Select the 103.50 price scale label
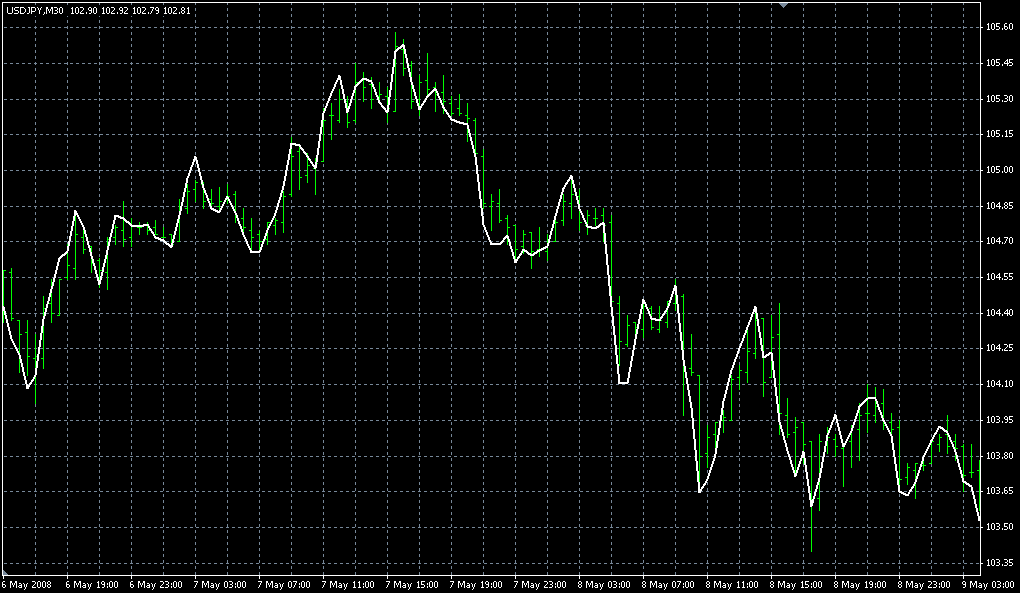This screenshot has height=594, width=1021. tap(999, 527)
